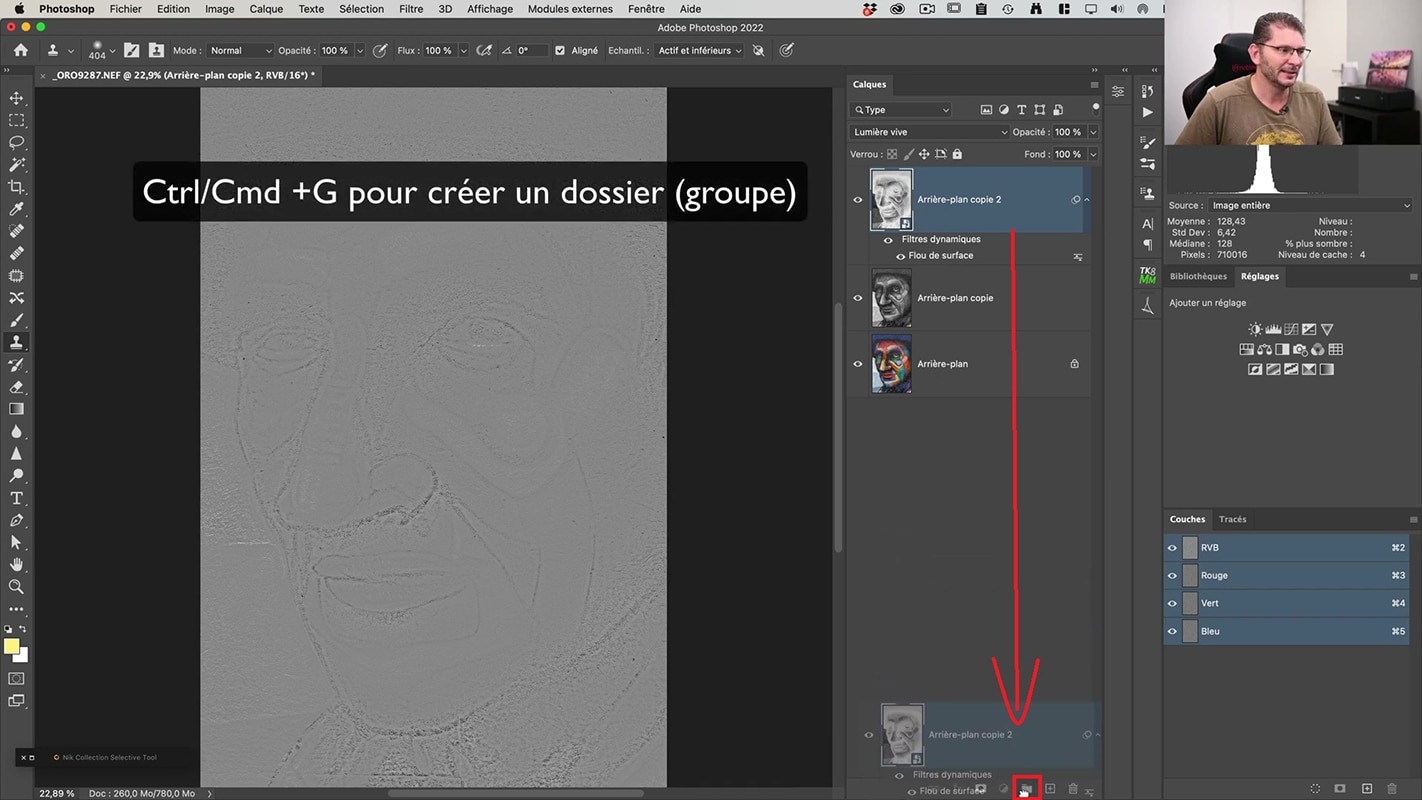
Task: Click the Home icon in options bar
Action: (21, 50)
